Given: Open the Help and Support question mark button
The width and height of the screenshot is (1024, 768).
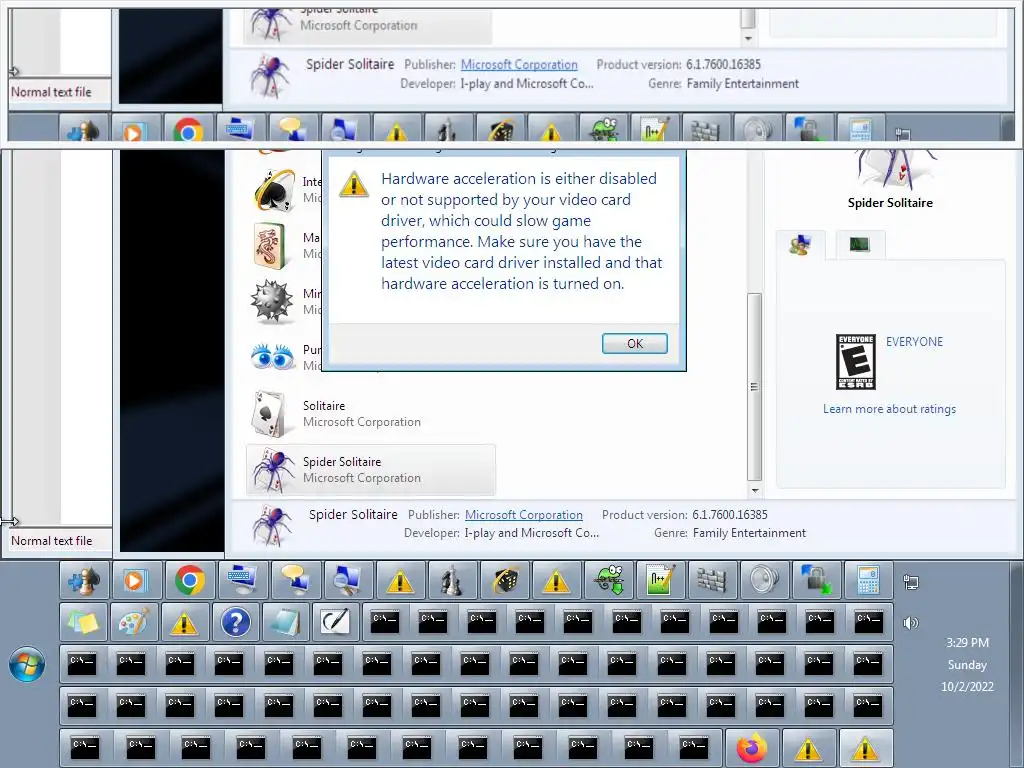Looking at the screenshot, I should pyautogui.click(x=236, y=622).
